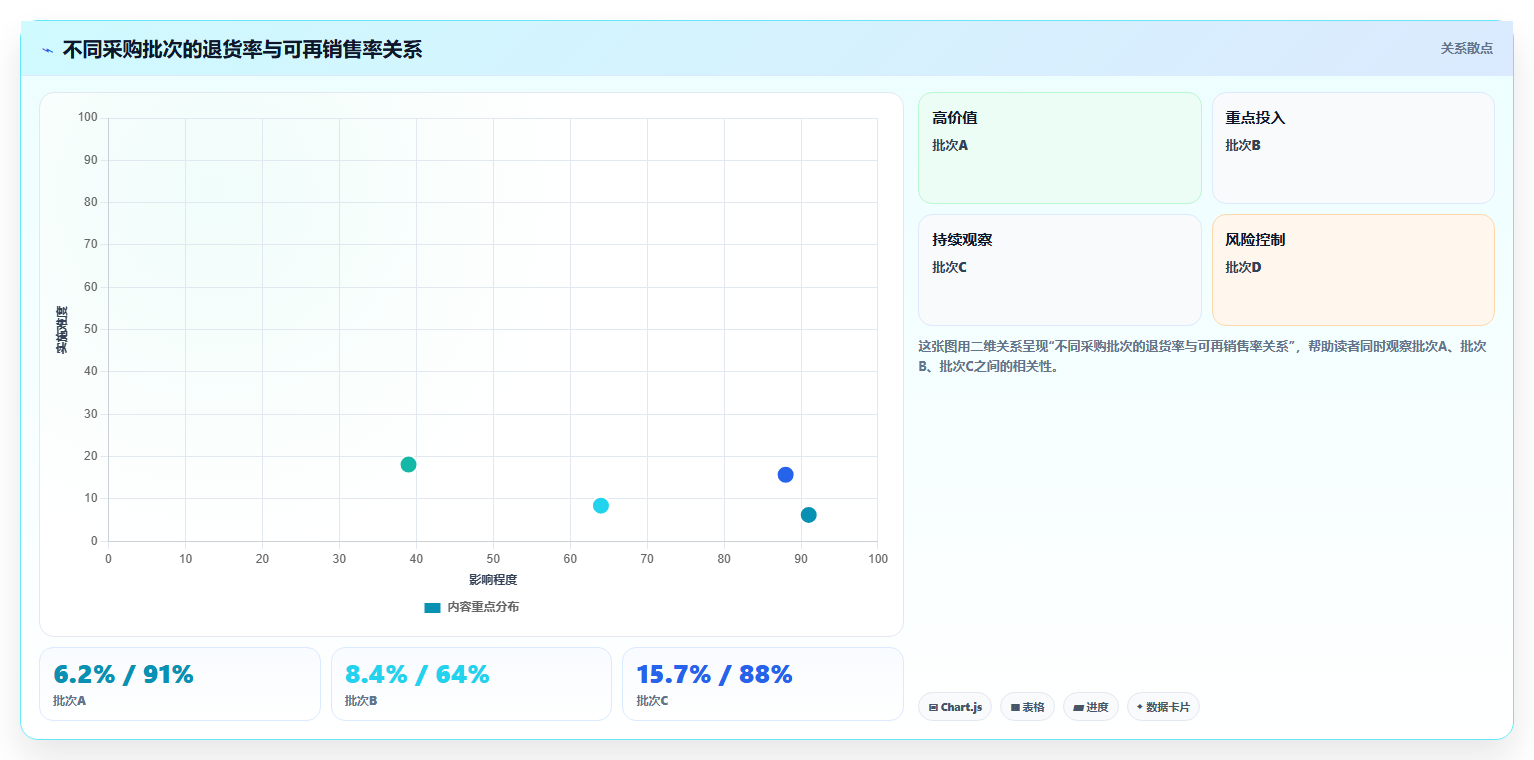This screenshot has width=1534, height=760.
Task: Click the lightning icon beside the title
Action: point(48,50)
